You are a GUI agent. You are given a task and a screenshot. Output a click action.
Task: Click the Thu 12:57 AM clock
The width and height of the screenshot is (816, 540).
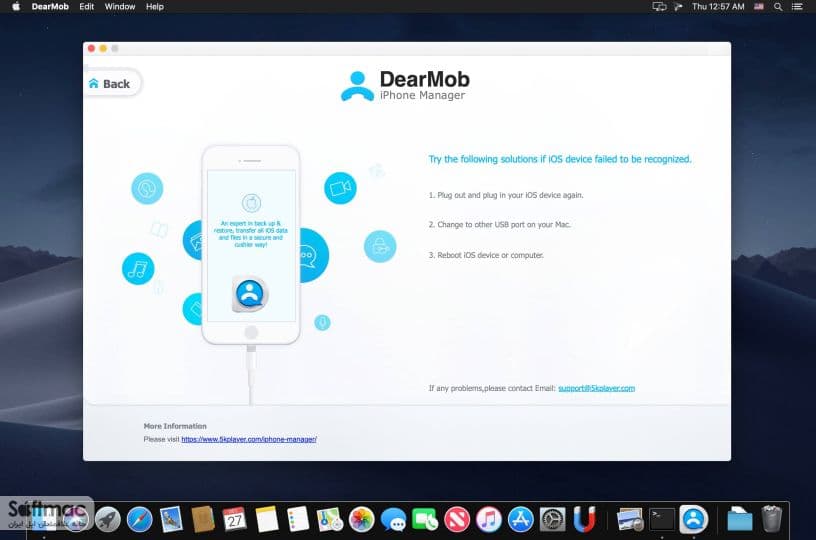(718, 7)
